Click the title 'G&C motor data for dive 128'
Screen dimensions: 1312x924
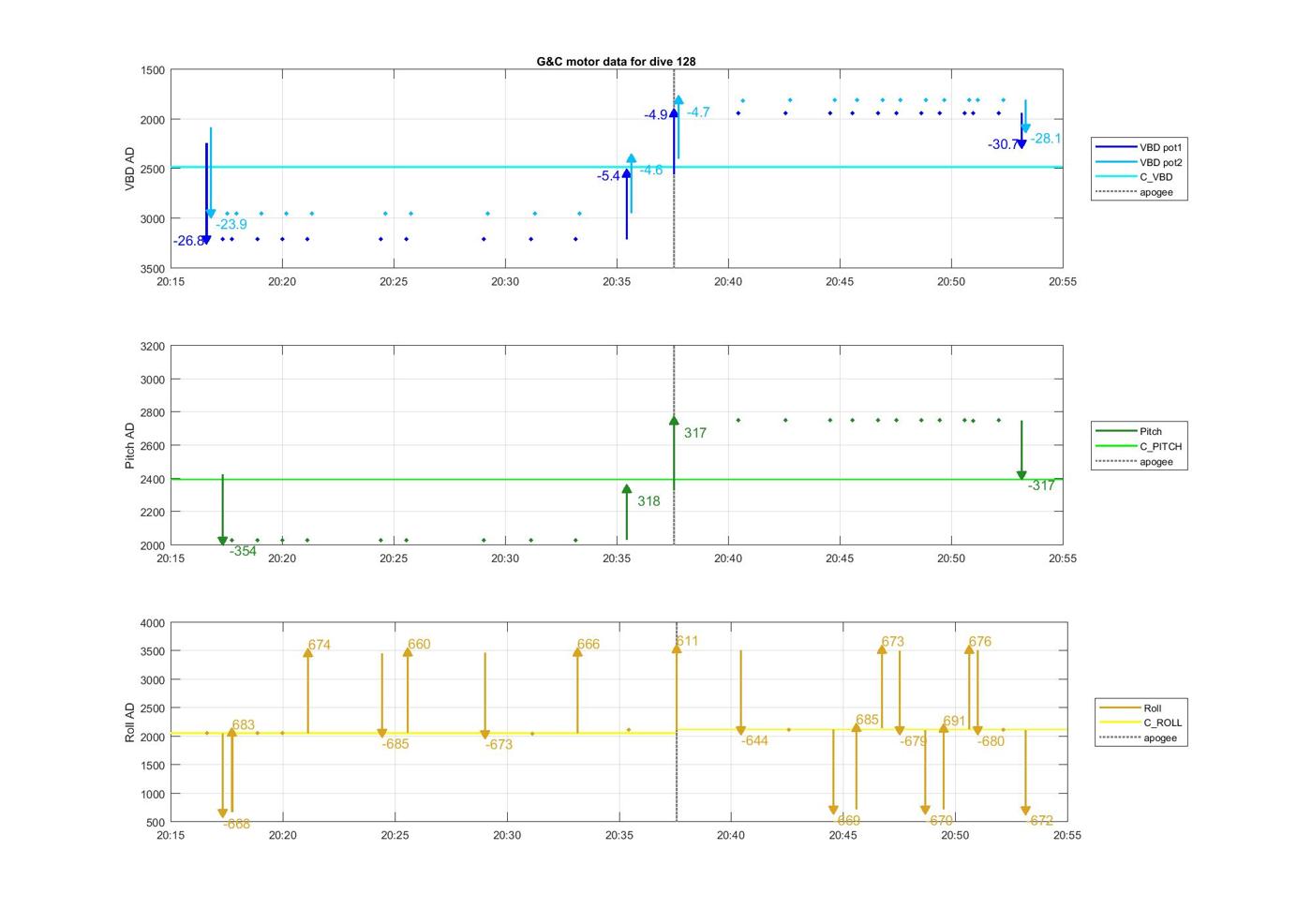pyautogui.click(x=616, y=61)
